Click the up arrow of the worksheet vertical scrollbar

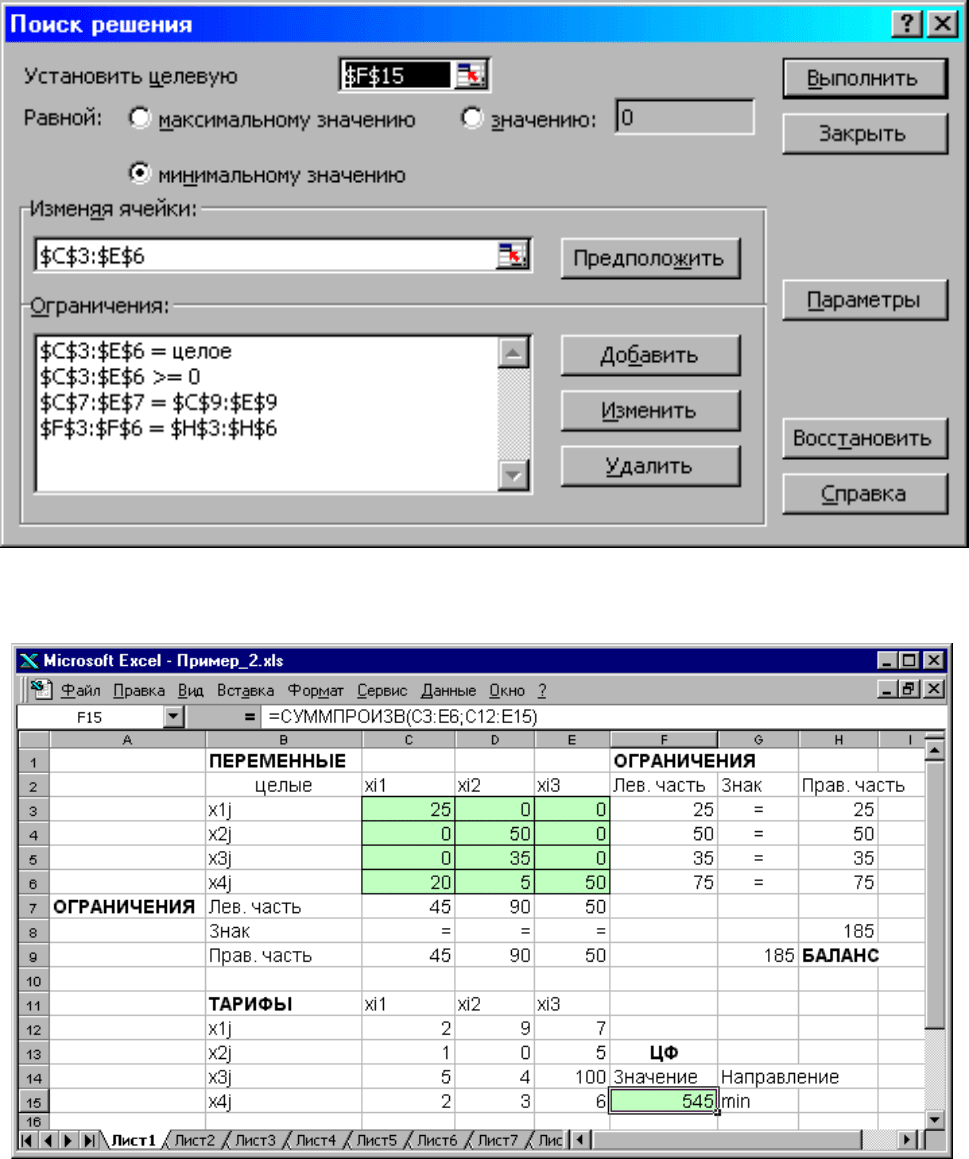coord(934,751)
